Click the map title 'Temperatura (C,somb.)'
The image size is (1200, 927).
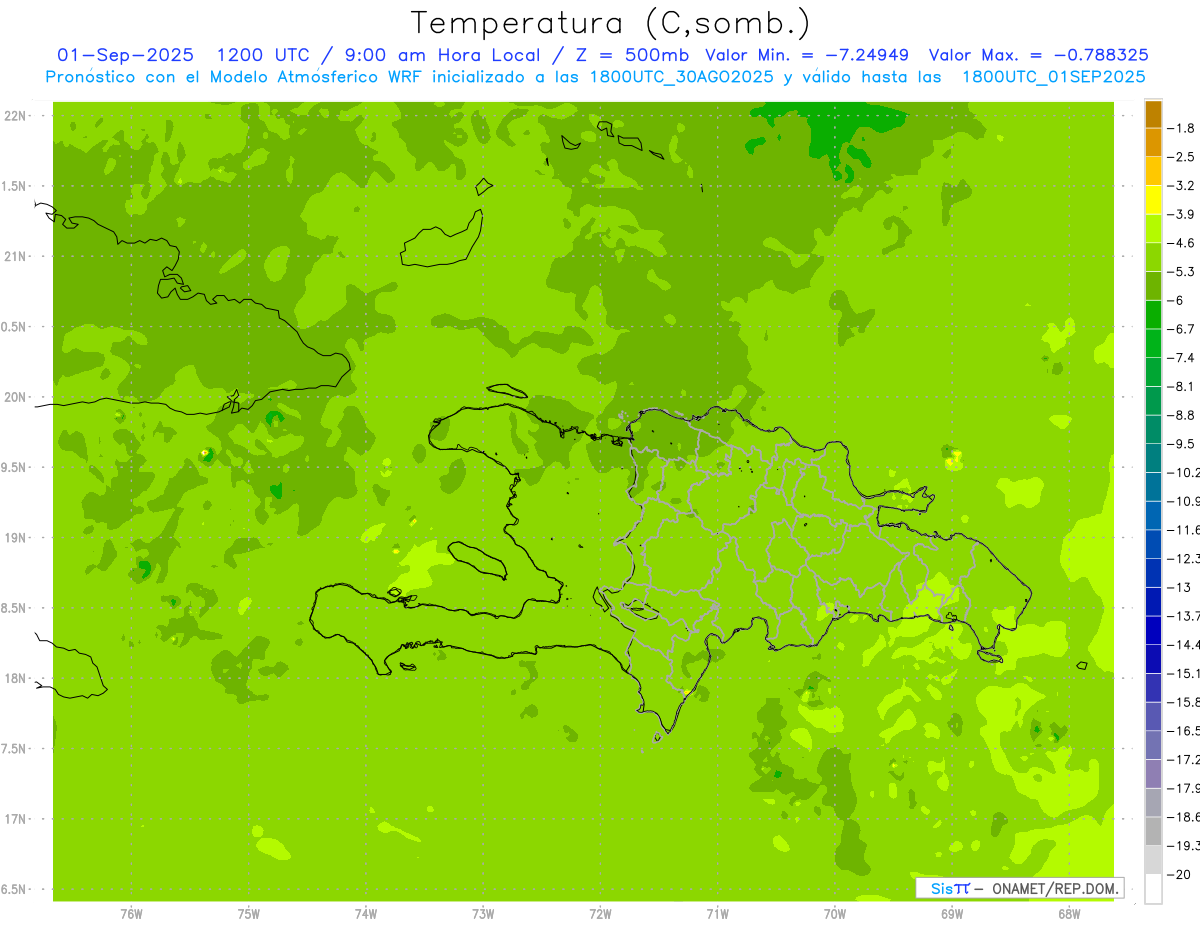pyautogui.click(x=611, y=22)
